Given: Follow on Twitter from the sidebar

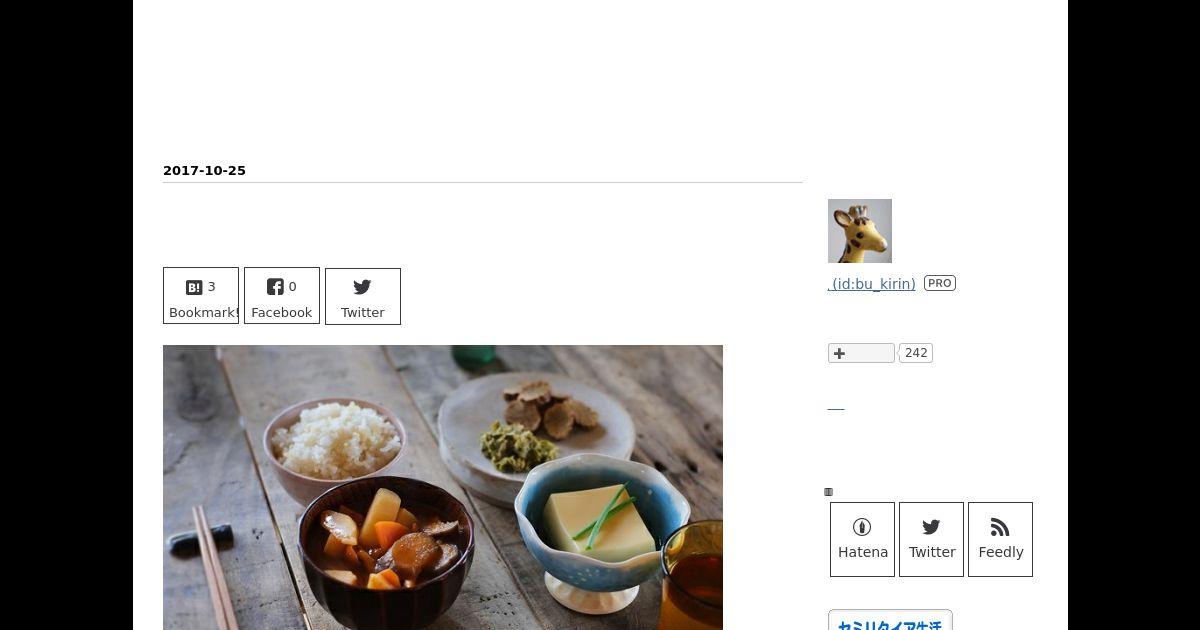Looking at the screenshot, I should 931,539.
